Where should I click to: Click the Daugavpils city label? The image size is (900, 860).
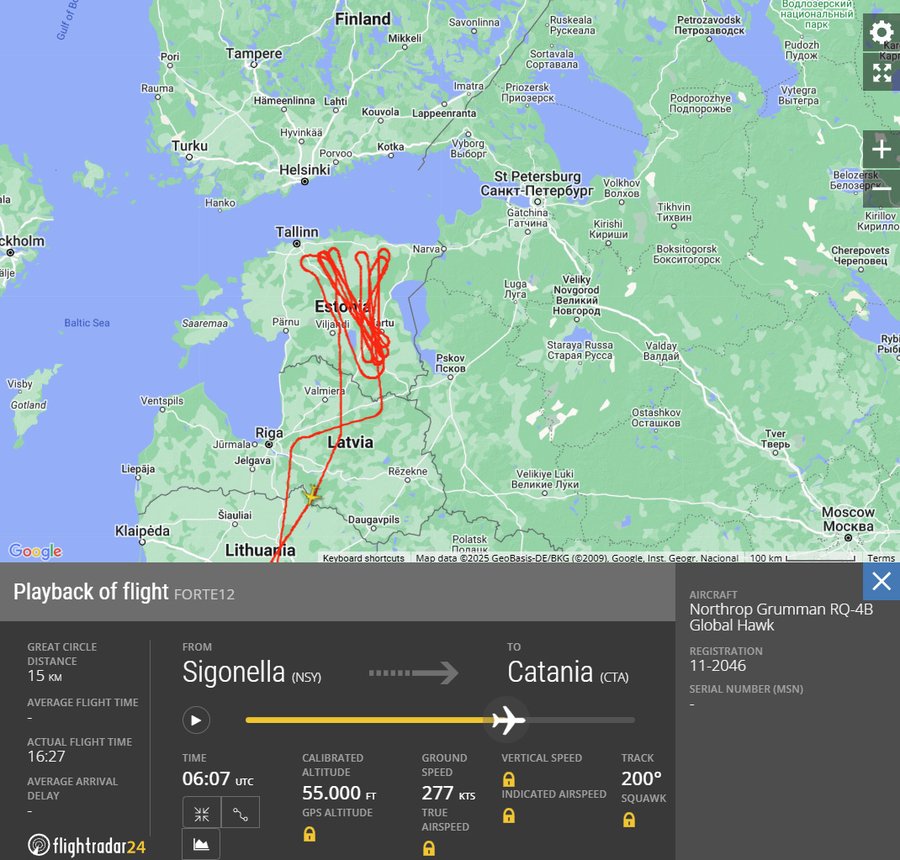(x=374, y=520)
